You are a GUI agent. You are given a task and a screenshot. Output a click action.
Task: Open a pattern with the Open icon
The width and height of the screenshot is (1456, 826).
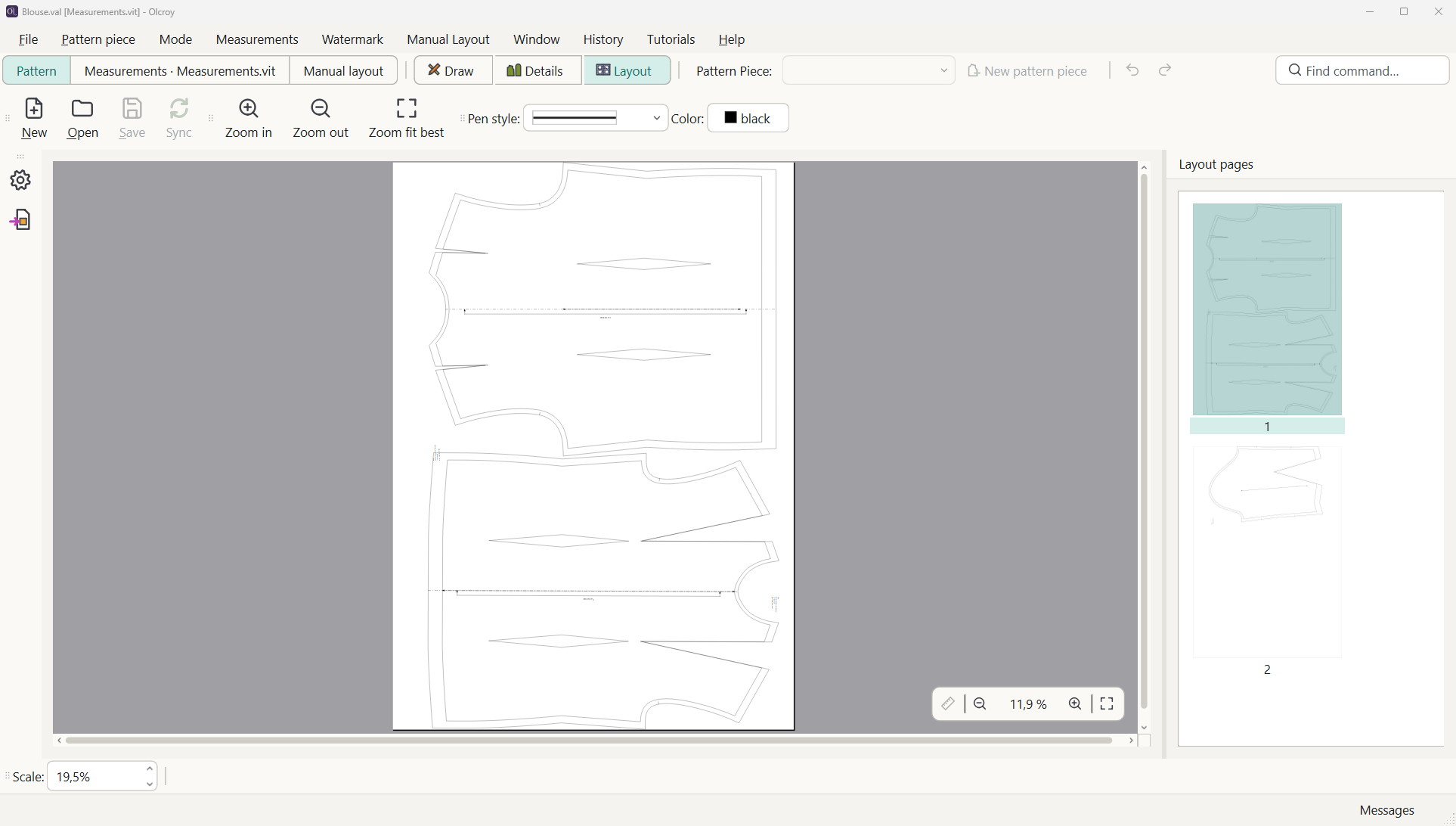(82, 118)
